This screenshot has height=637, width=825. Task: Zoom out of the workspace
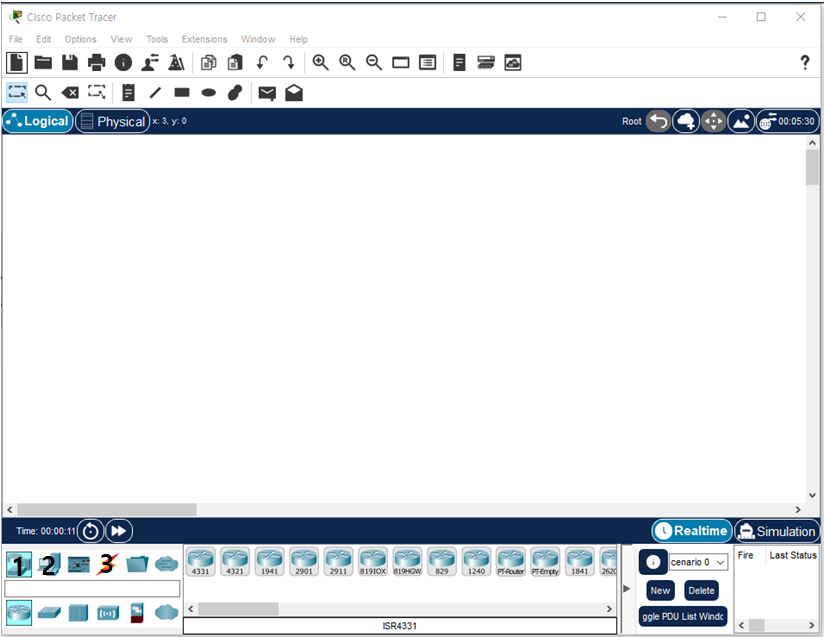[x=374, y=63]
